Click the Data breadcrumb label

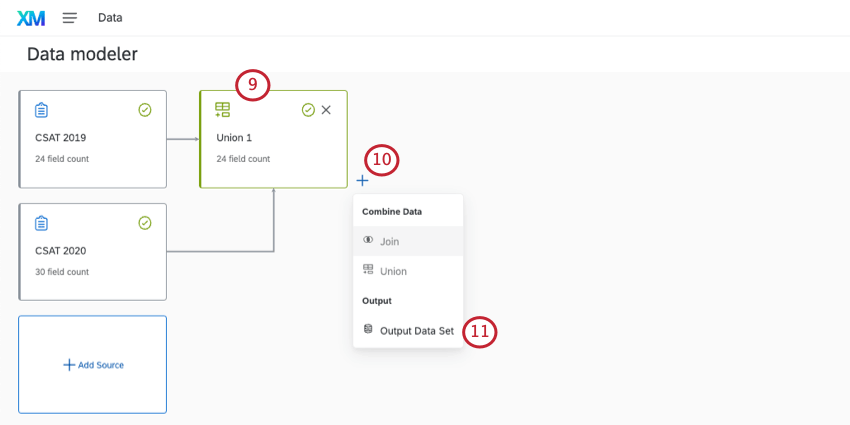click(x=110, y=18)
